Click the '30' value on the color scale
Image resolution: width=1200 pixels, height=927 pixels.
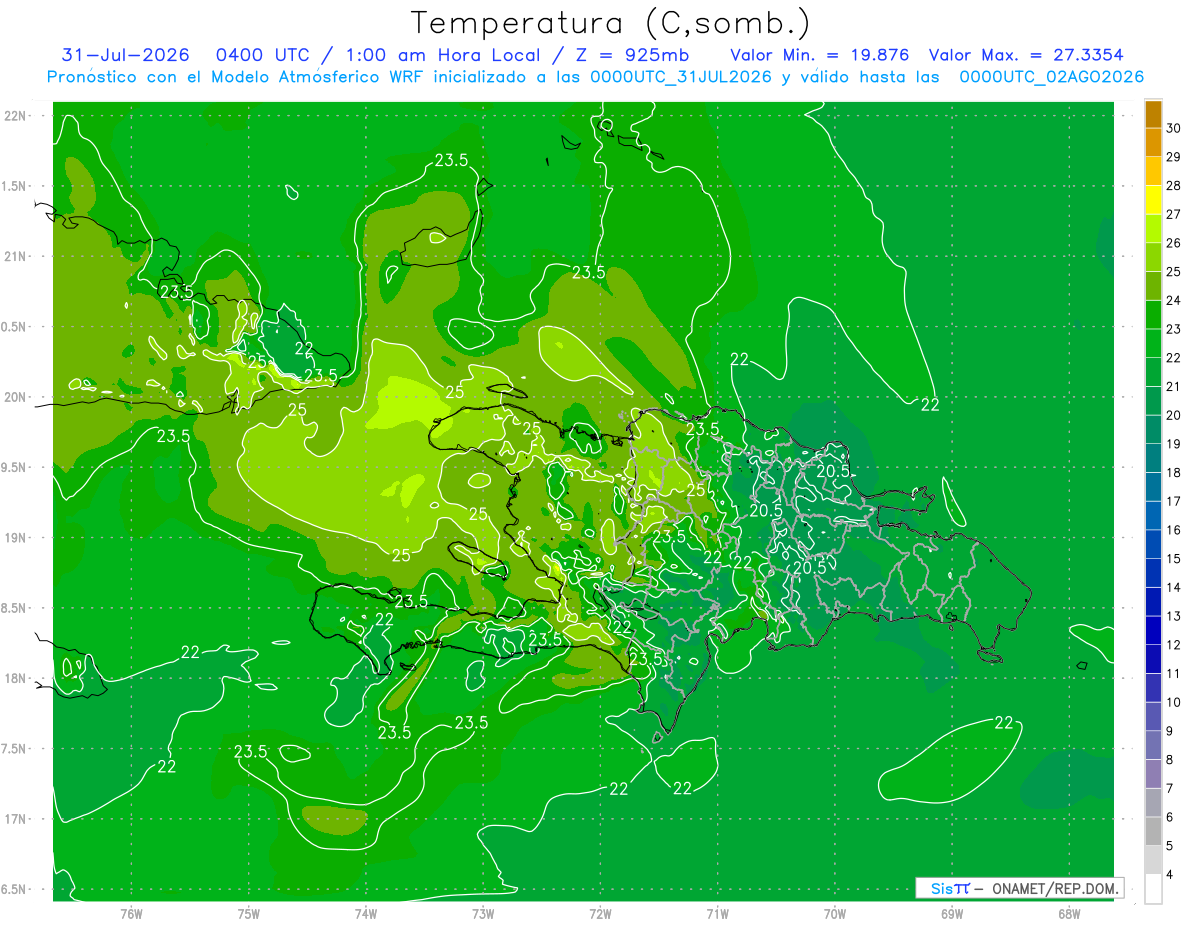1173,129
